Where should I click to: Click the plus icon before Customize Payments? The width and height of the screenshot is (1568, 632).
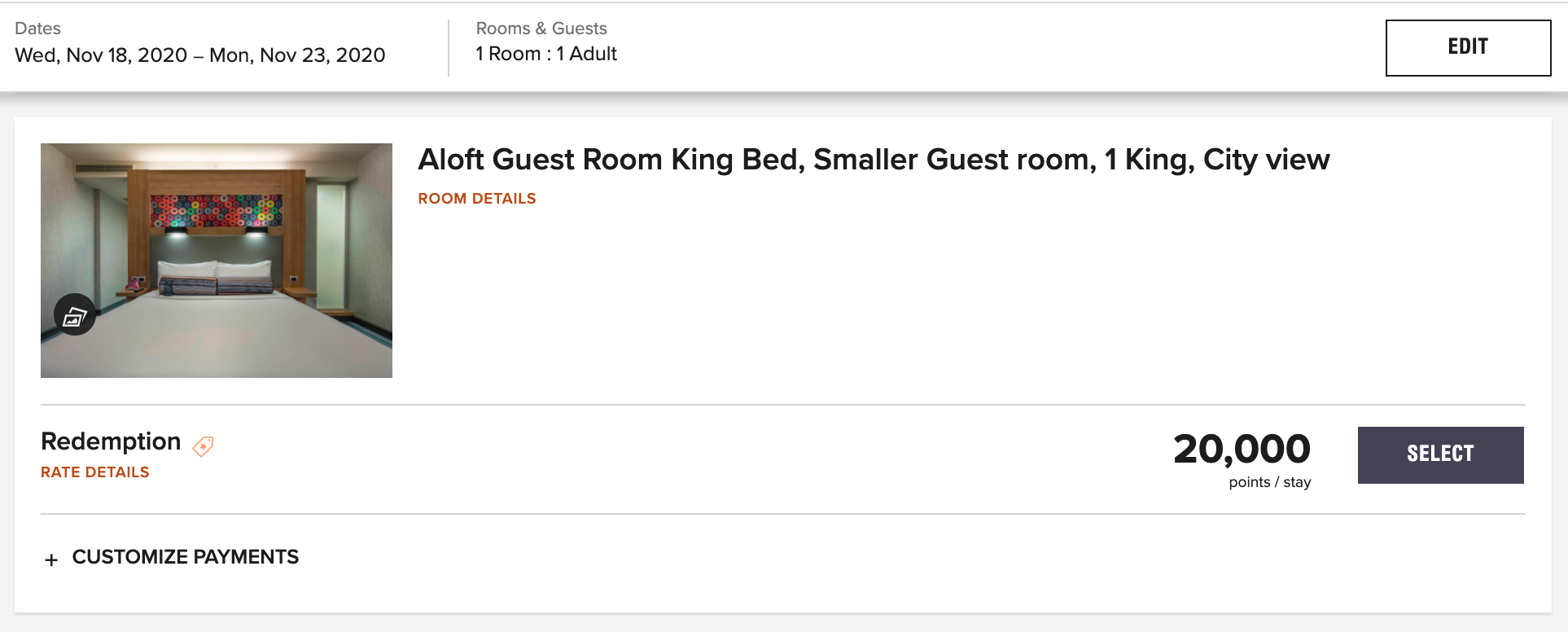[51, 560]
